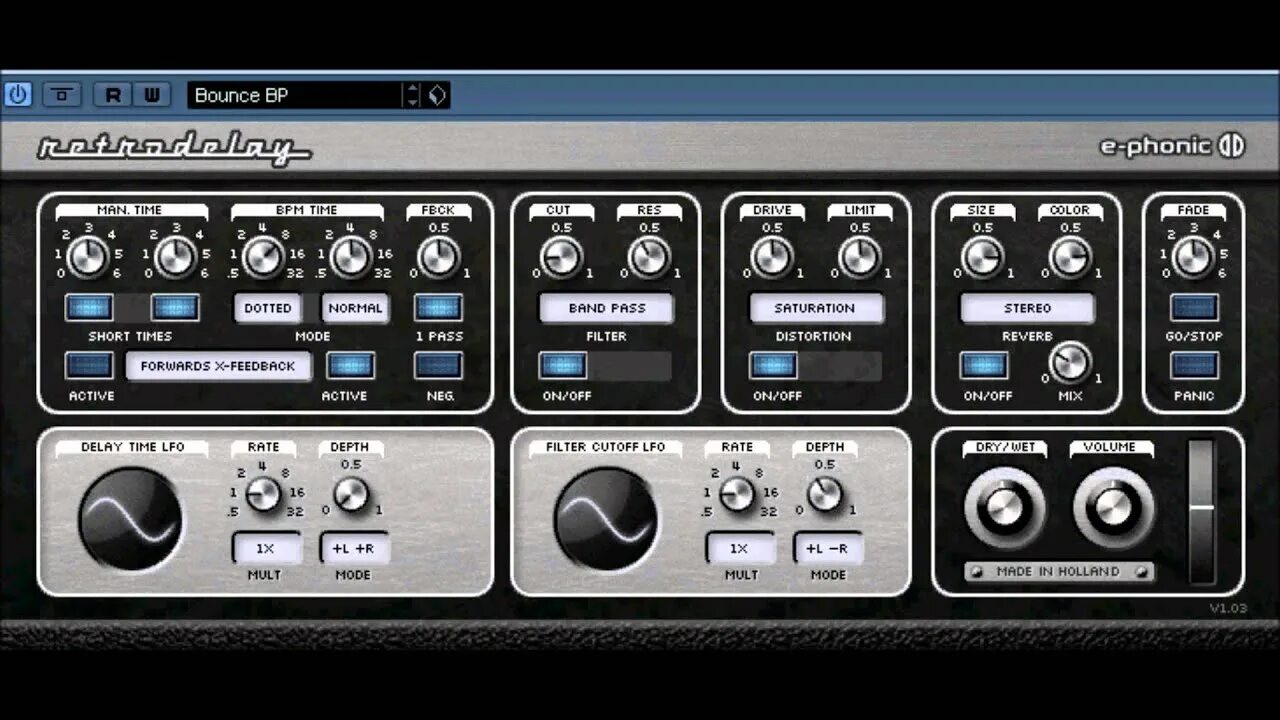The width and height of the screenshot is (1280, 720).
Task: Click the filter RES knob
Action: click(649, 257)
